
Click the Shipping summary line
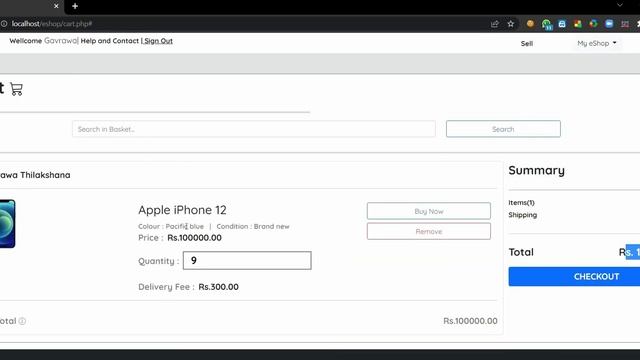coord(522,215)
